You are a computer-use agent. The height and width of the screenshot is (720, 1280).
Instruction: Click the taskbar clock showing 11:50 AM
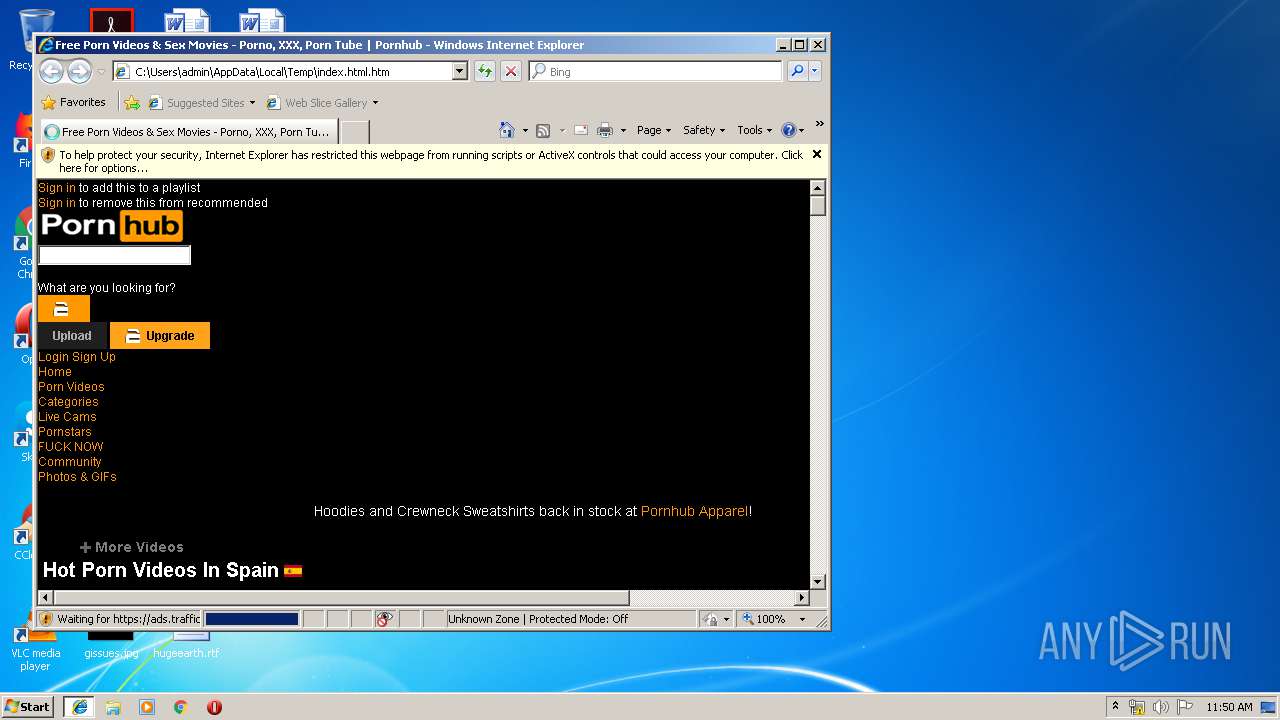click(x=1229, y=707)
